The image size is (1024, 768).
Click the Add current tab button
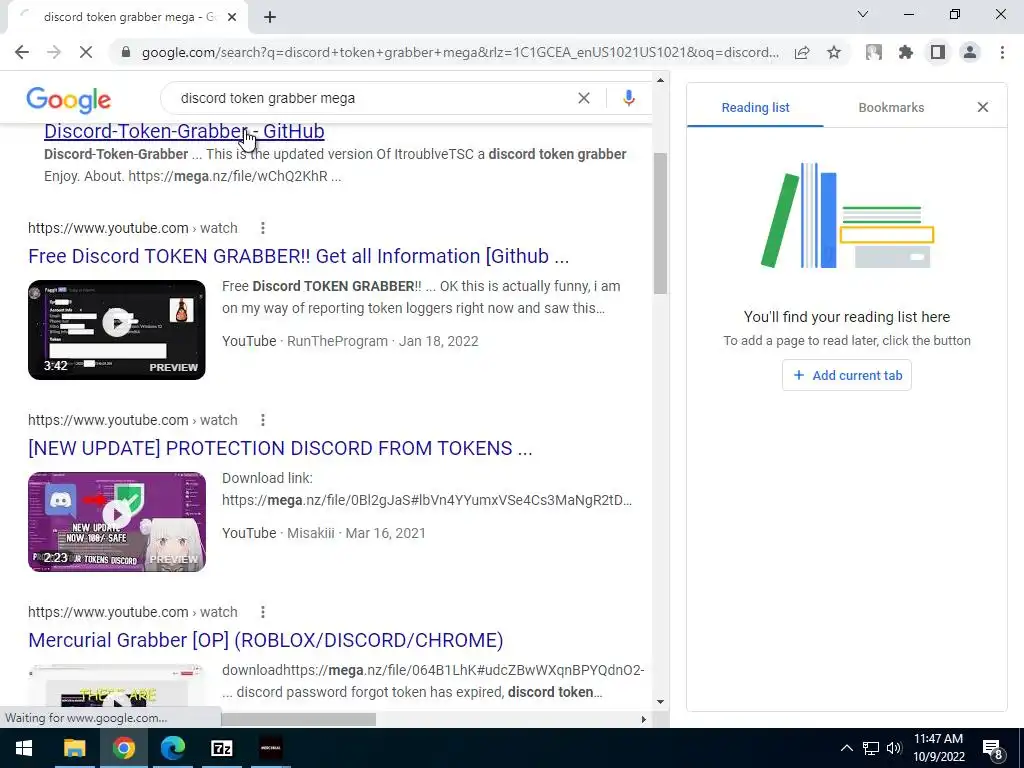[846, 376]
